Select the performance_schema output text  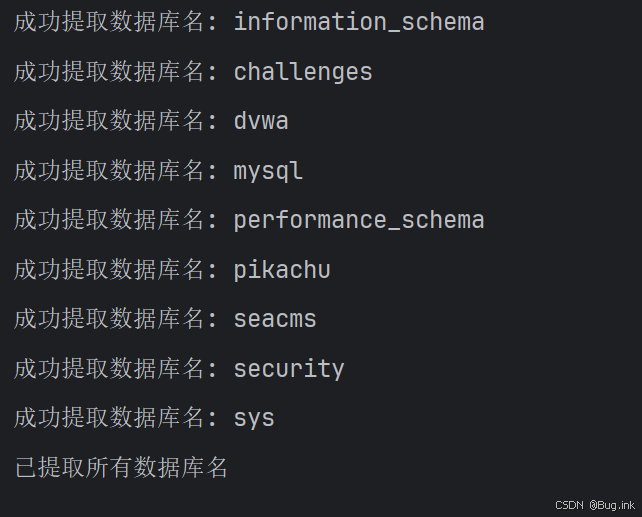(x=359, y=220)
